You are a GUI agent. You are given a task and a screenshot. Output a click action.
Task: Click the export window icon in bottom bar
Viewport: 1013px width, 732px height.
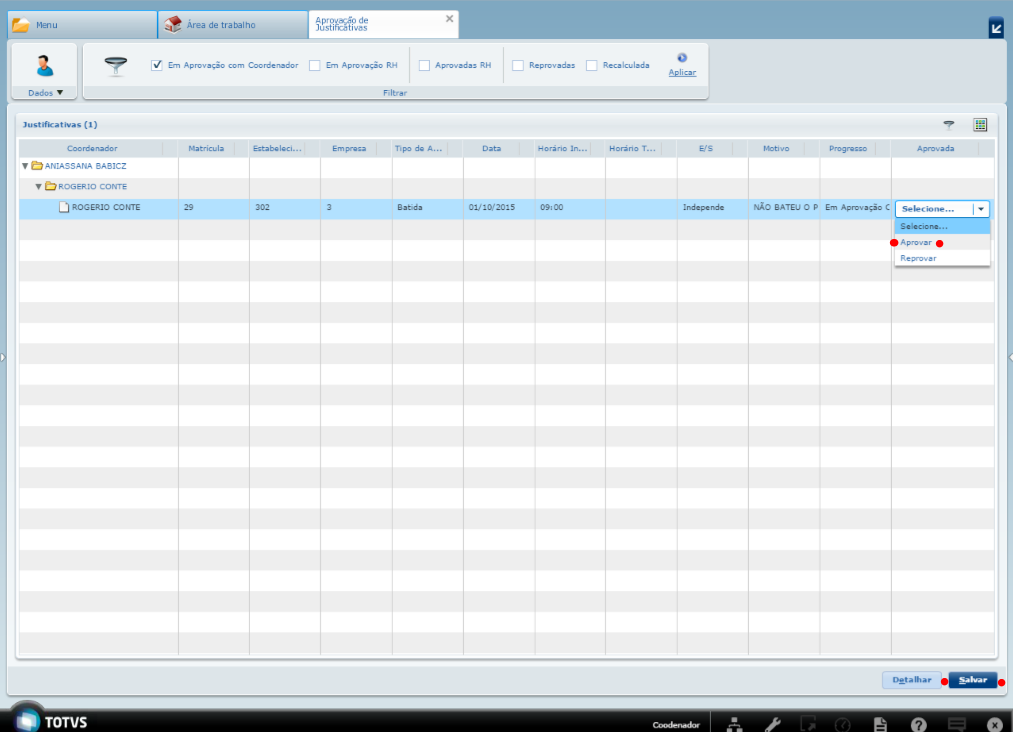(808, 725)
